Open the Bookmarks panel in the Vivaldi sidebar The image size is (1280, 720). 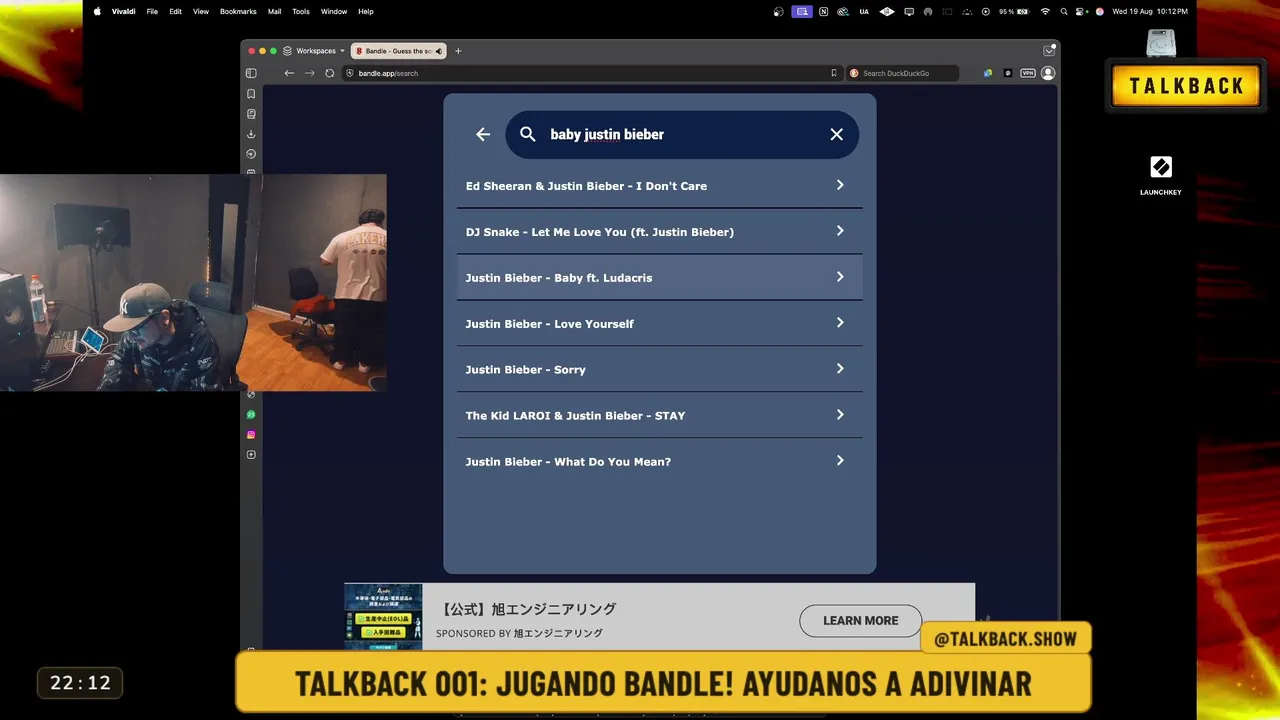coord(251,94)
